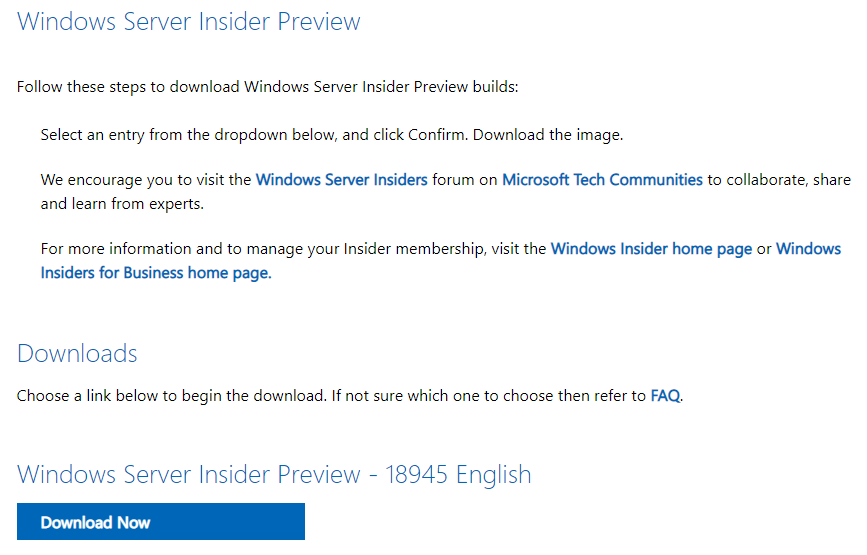Screen dimensions: 867x555
Task: Click the word English in build heading
Action: [x=494, y=475]
